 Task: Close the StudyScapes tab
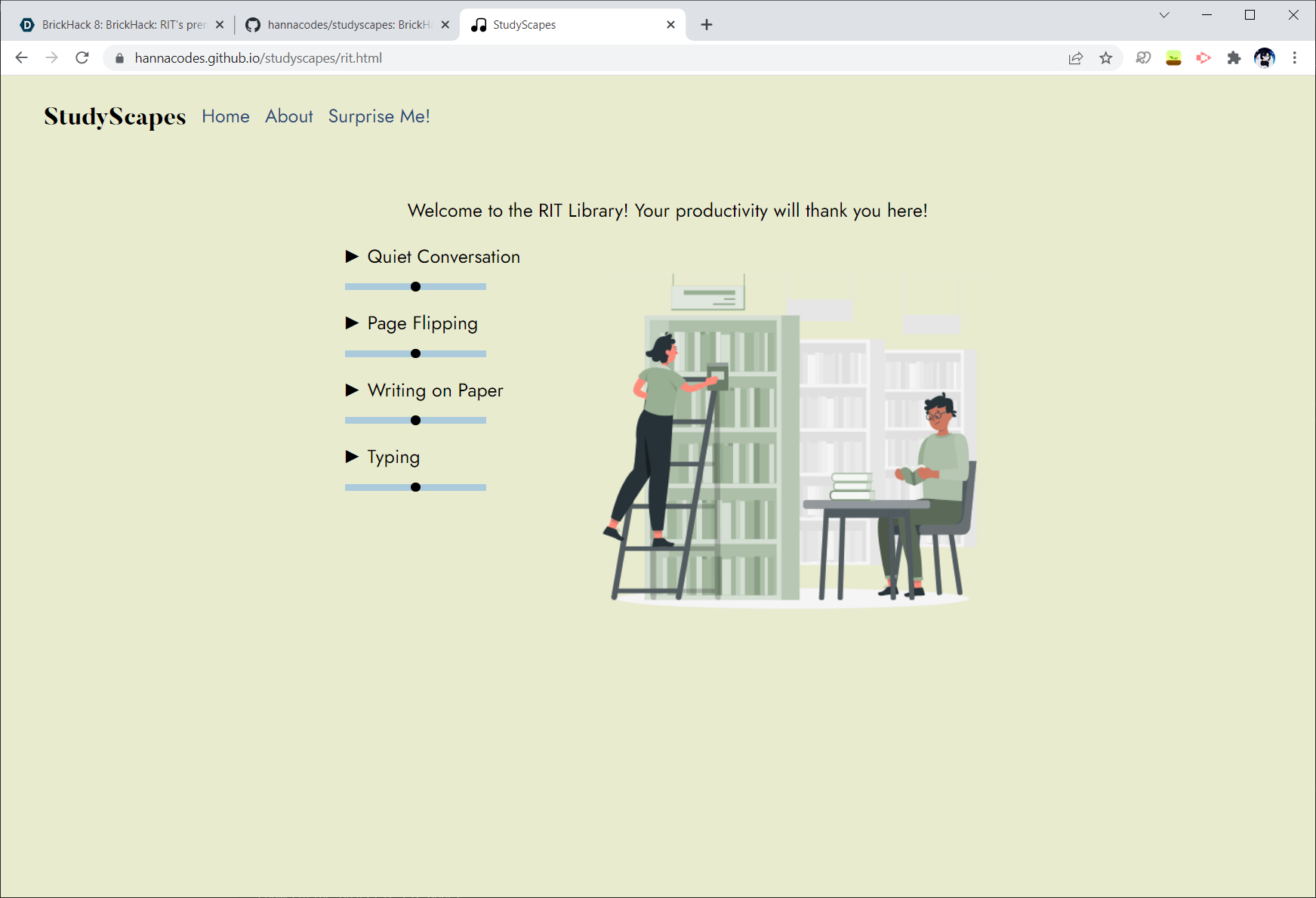point(670,25)
